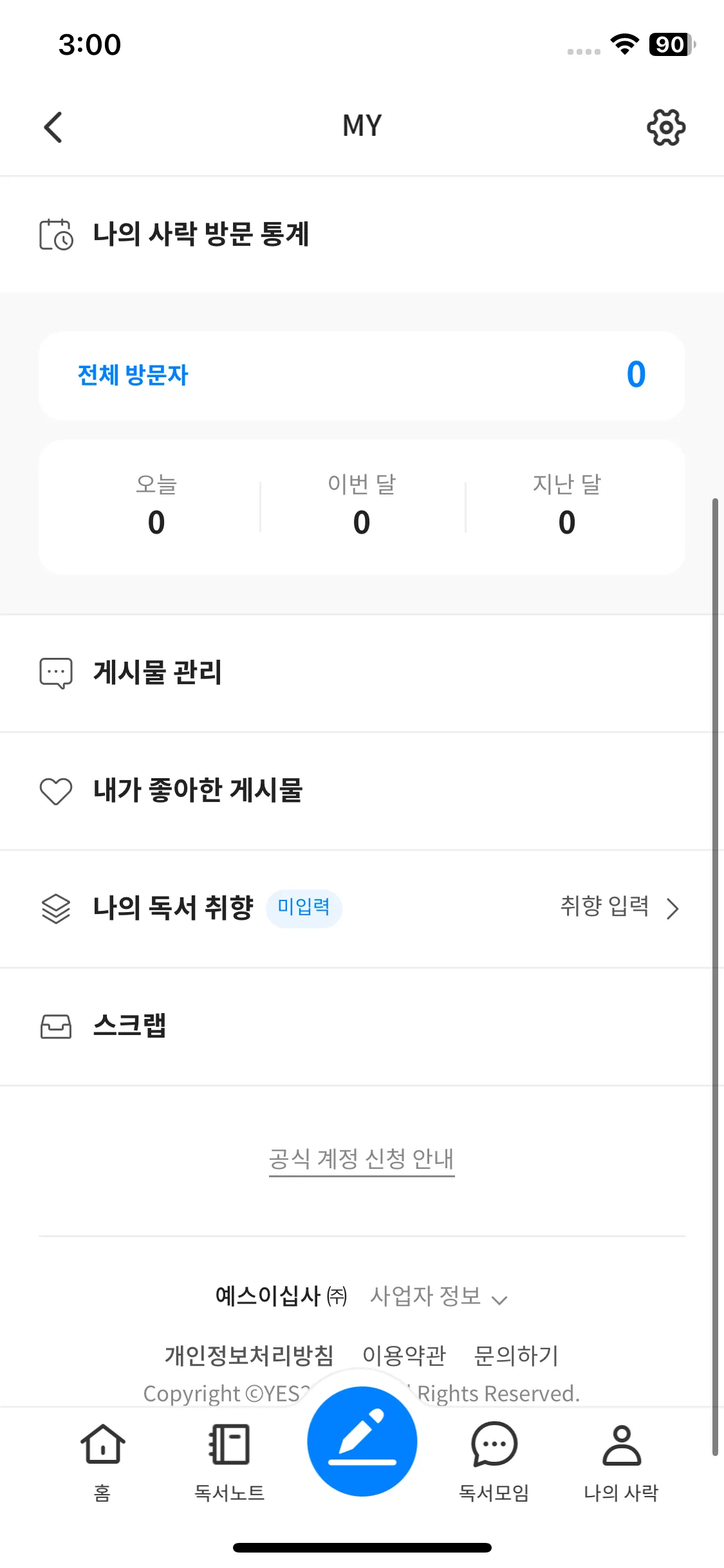Tap the layers icon for 나의 독서 취향
724x1568 pixels.
pyautogui.click(x=56, y=908)
